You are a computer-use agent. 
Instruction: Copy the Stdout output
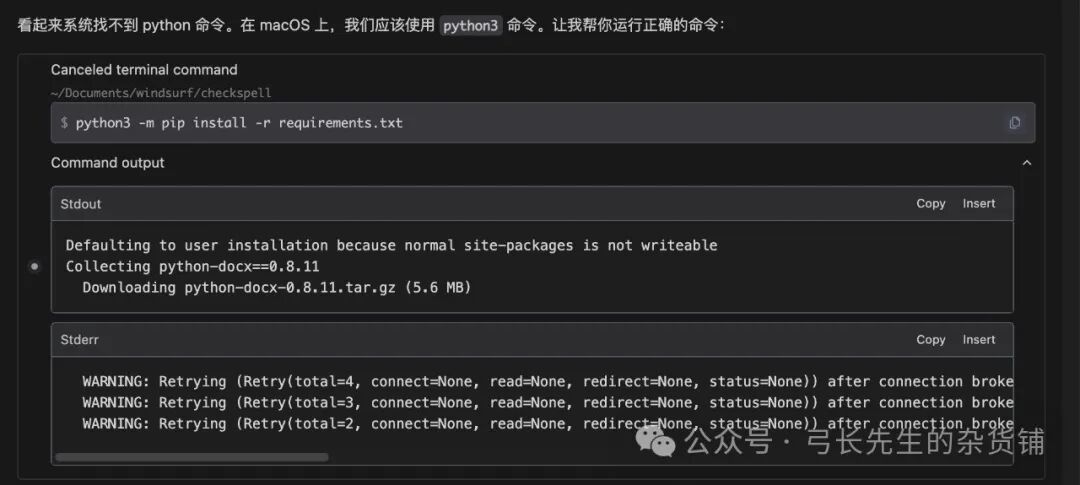pos(930,203)
